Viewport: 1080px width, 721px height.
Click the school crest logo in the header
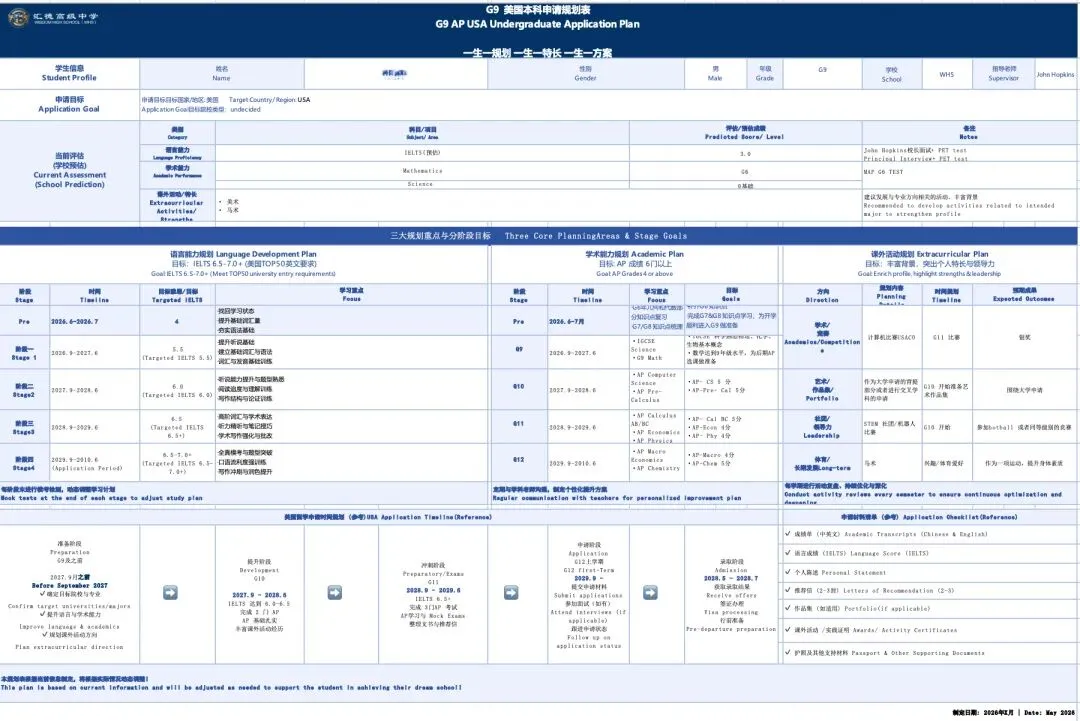(18, 17)
